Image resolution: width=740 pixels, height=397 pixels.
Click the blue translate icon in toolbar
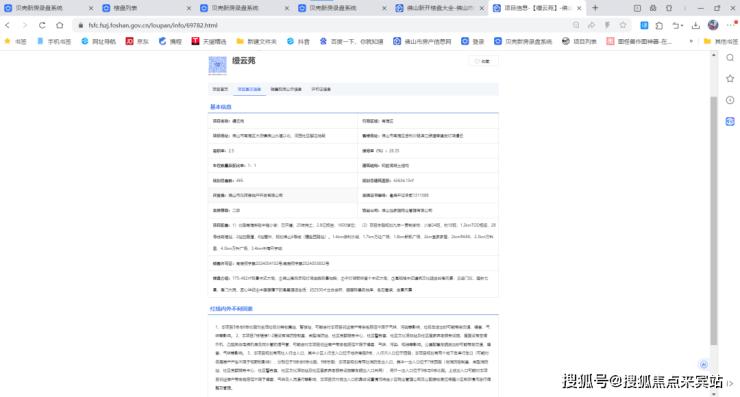[x=644, y=25]
